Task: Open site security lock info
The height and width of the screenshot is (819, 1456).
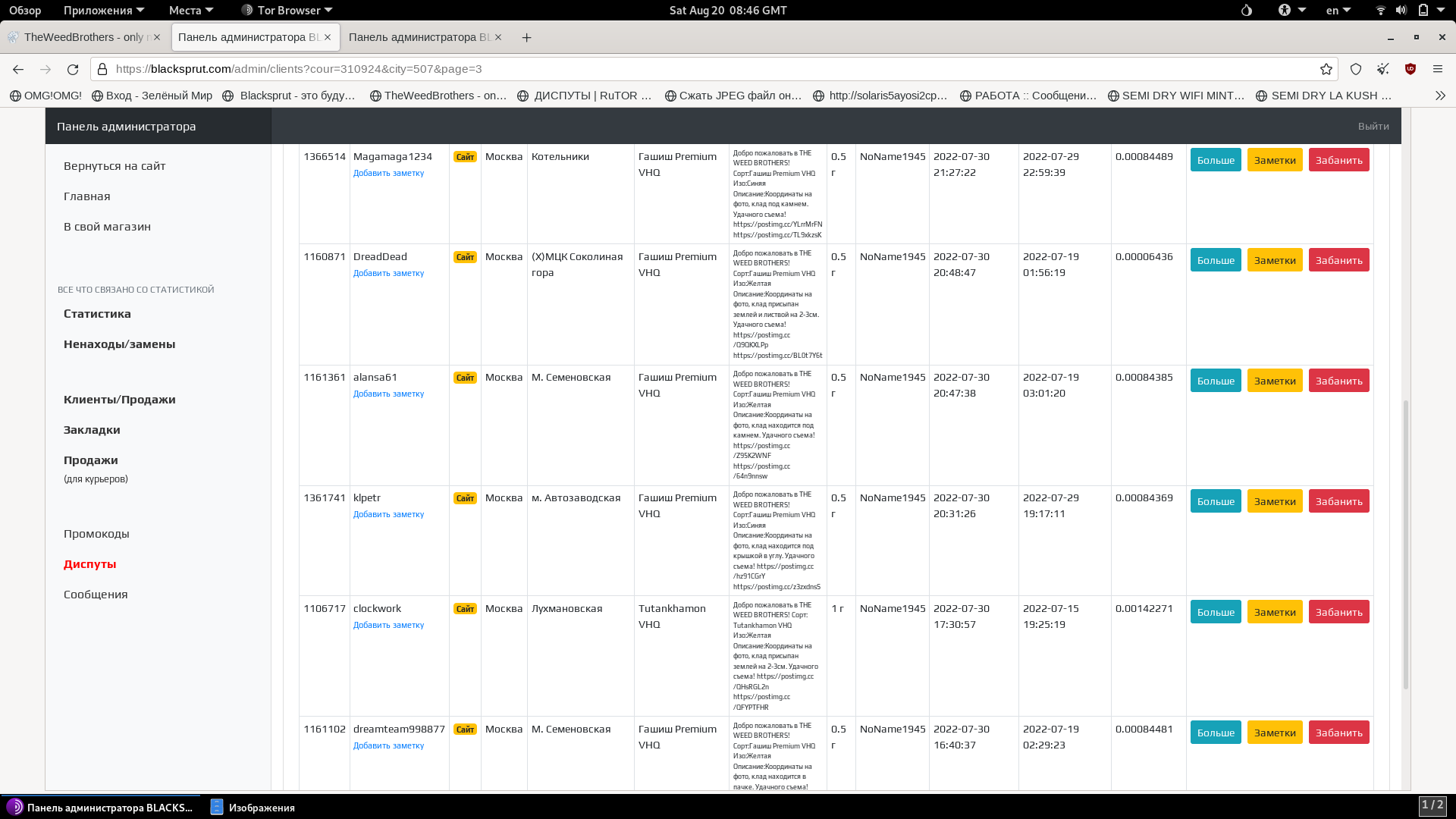Action: (x=102, y=69)
